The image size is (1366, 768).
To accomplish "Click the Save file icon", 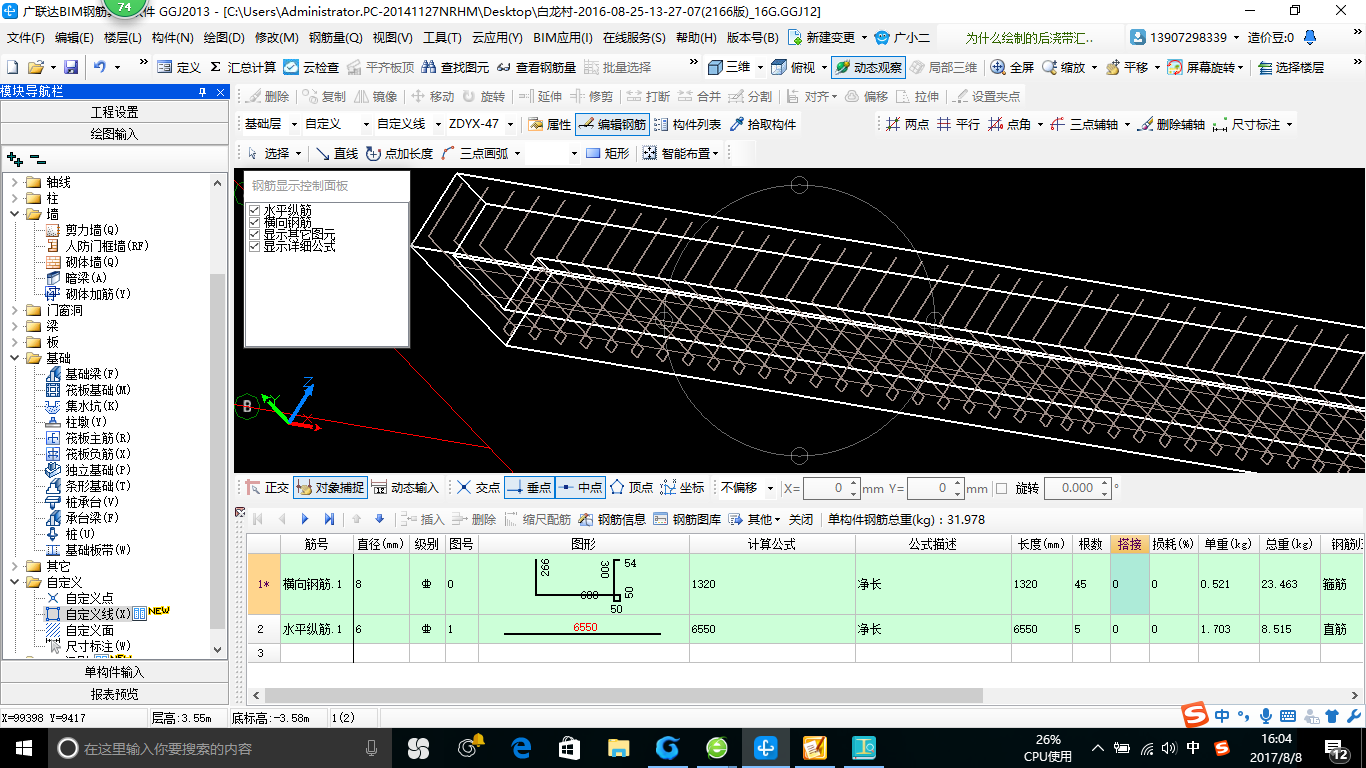I will pyautogui.click(x=71, y=67).
